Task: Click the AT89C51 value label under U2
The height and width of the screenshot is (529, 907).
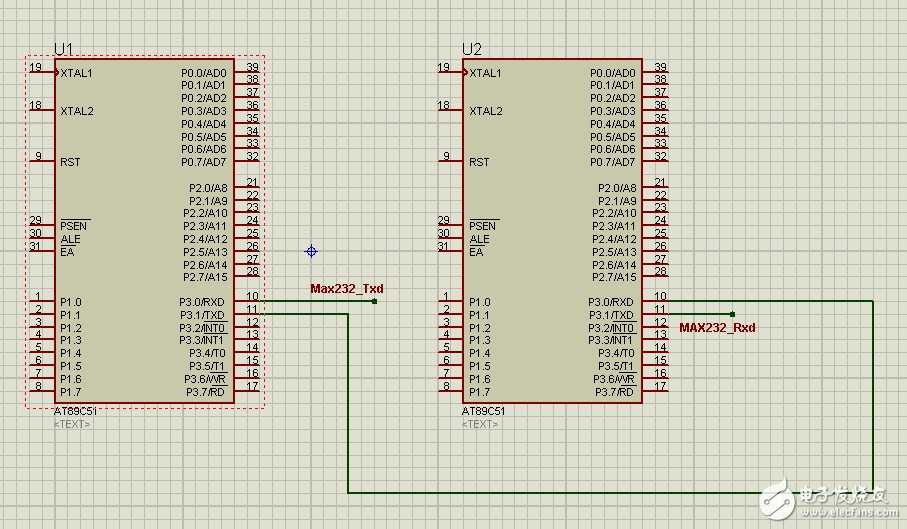Action: [x=484, y=411]
